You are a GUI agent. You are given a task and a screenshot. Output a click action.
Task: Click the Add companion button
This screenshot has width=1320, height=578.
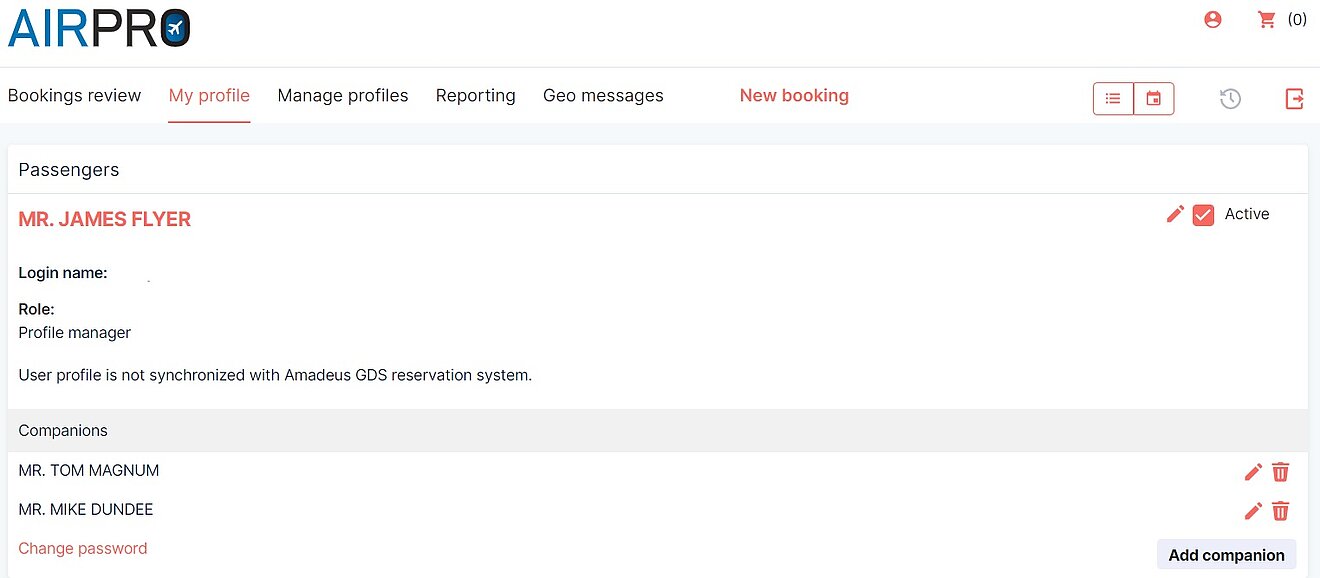tap(1226, 555)
